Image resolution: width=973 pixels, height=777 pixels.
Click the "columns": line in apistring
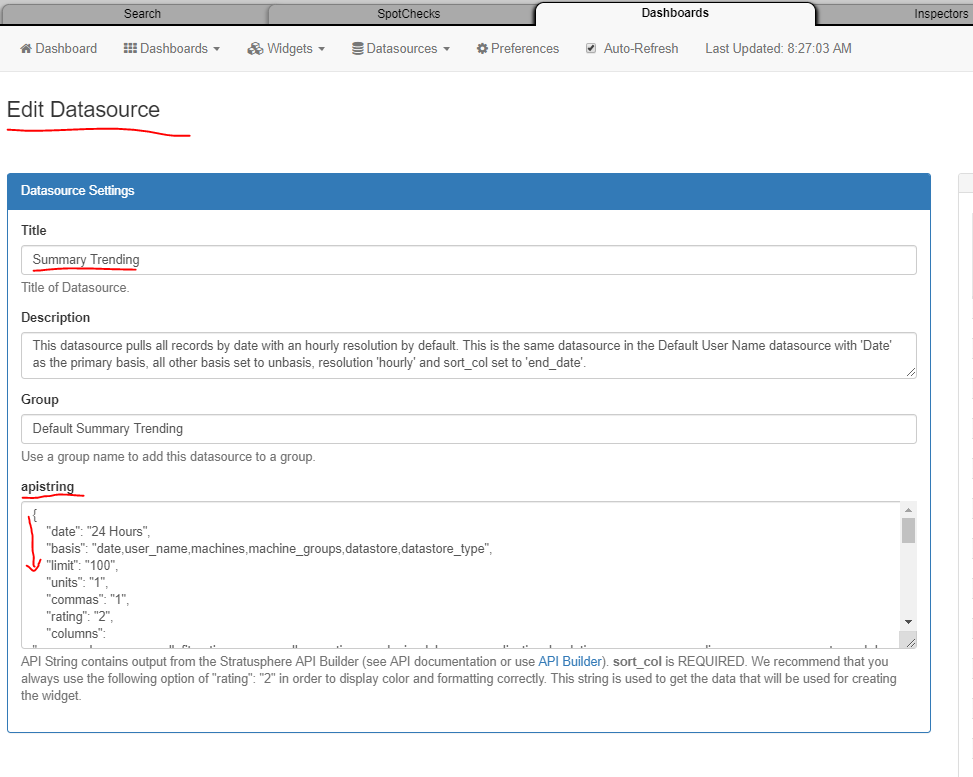click(x=76, y=634)
